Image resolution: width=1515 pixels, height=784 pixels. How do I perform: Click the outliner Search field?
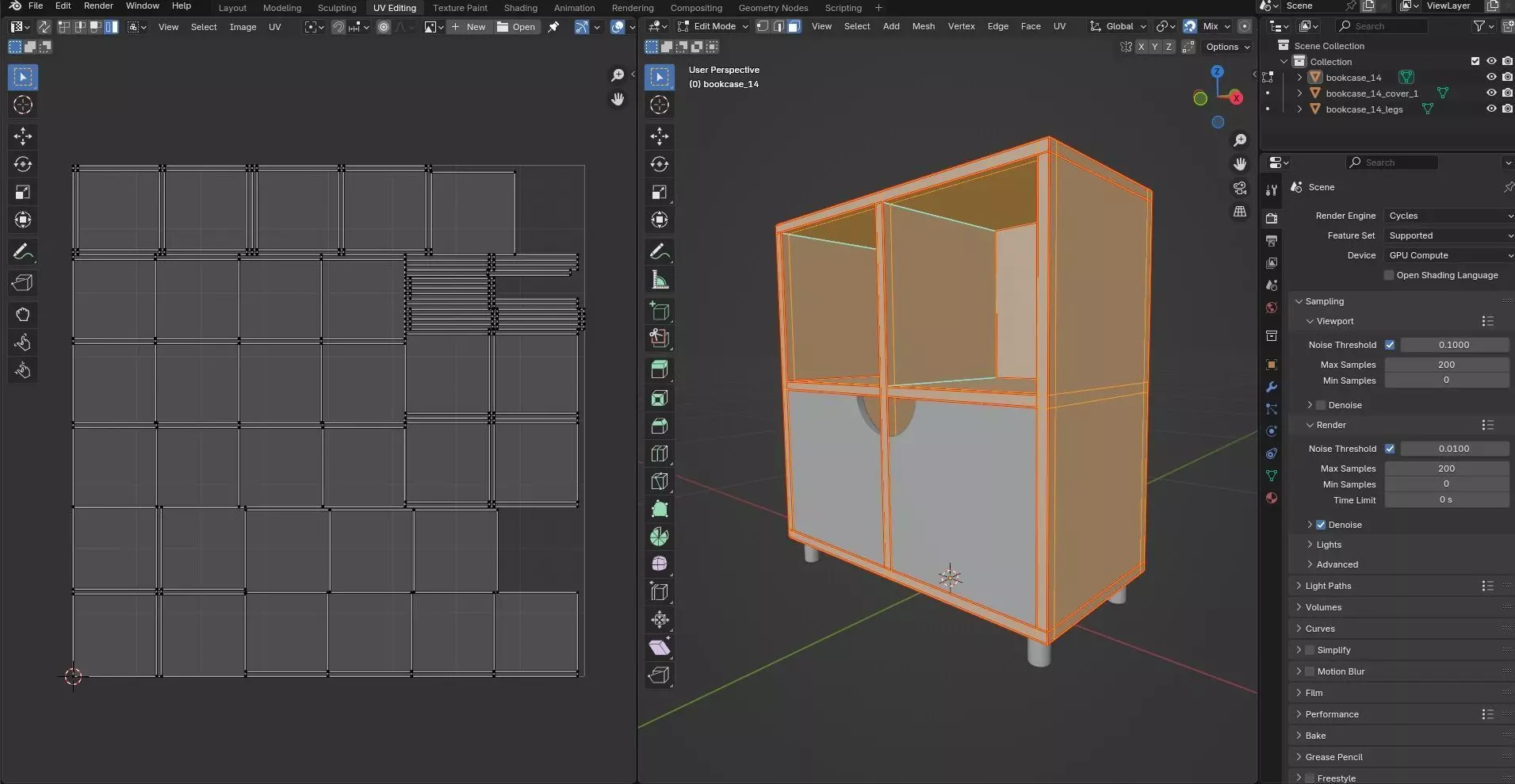1382,26
